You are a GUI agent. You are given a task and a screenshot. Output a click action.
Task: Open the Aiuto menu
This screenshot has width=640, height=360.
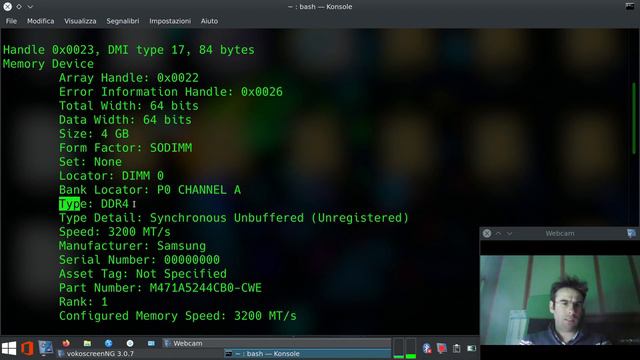coord(209,21)
